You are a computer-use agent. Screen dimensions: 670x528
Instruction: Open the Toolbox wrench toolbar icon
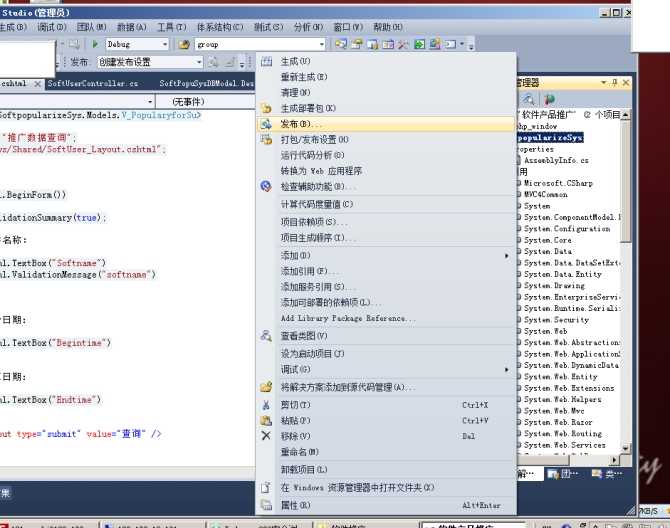tap(403, 44)
